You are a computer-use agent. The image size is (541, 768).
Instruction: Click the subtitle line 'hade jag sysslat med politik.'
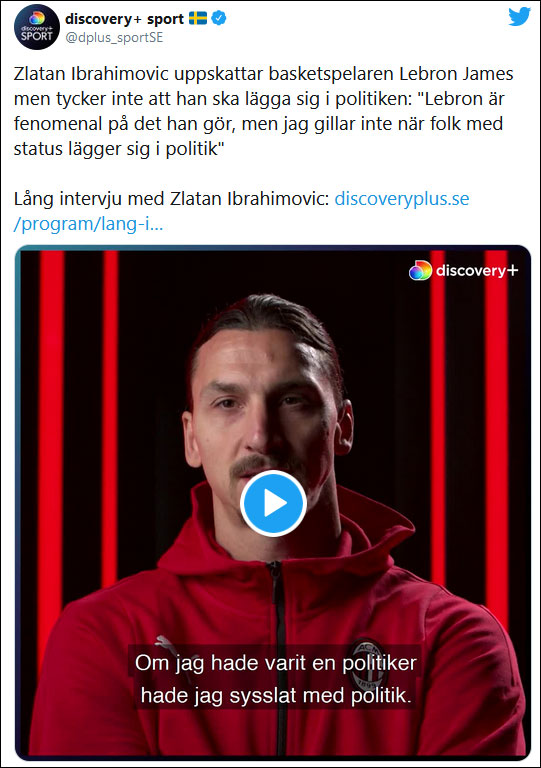[x=276, y=695]
